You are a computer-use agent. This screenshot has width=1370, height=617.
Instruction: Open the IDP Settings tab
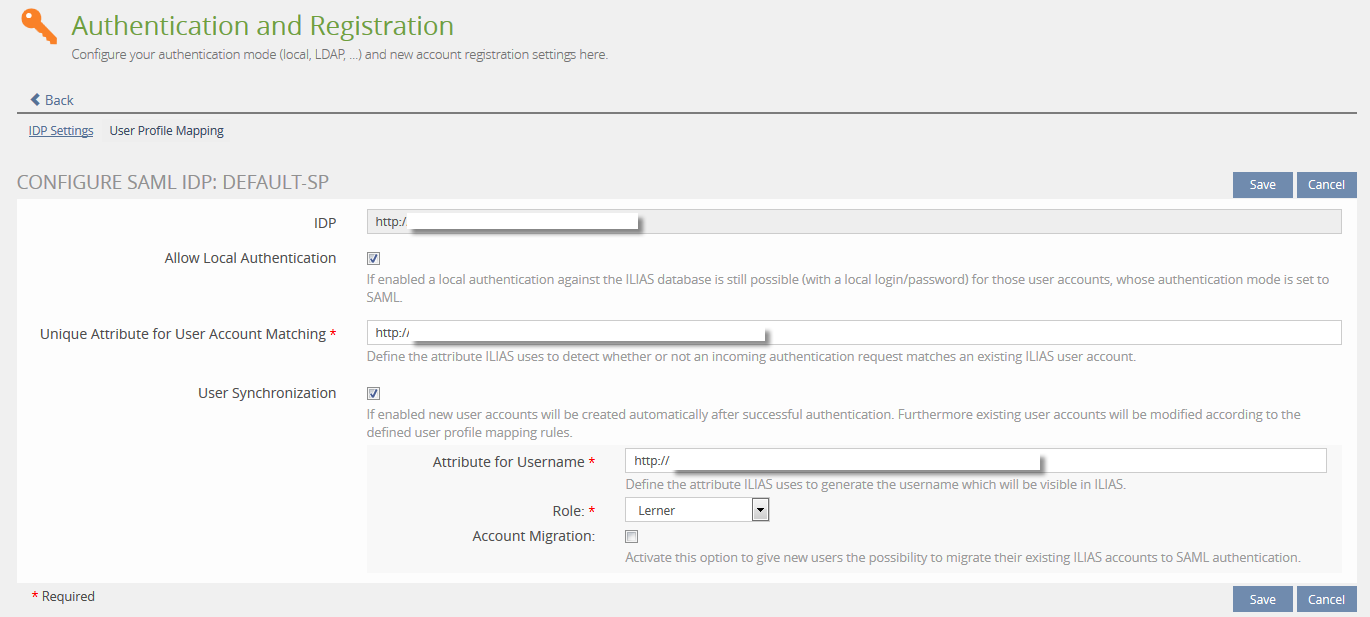click(61, 131)
